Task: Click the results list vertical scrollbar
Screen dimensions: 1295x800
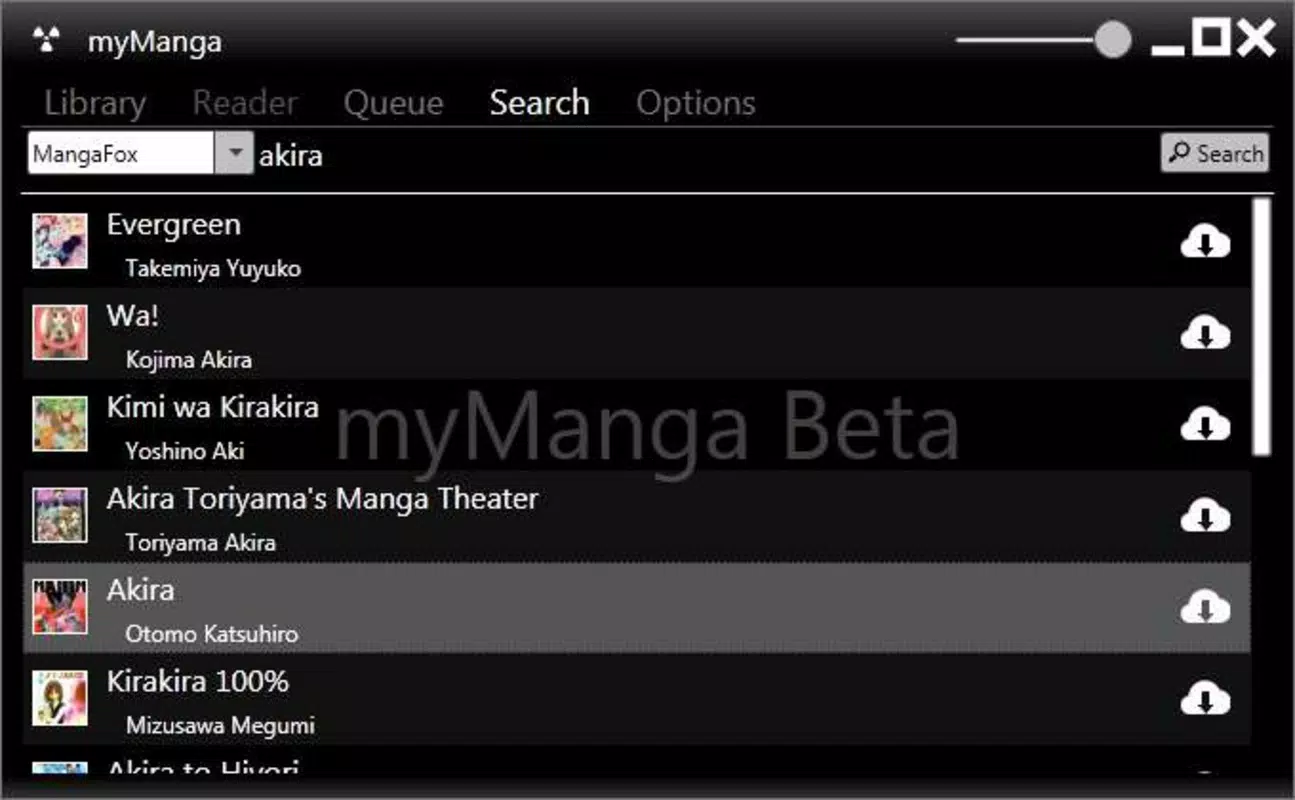Action: pos(1262,326)
